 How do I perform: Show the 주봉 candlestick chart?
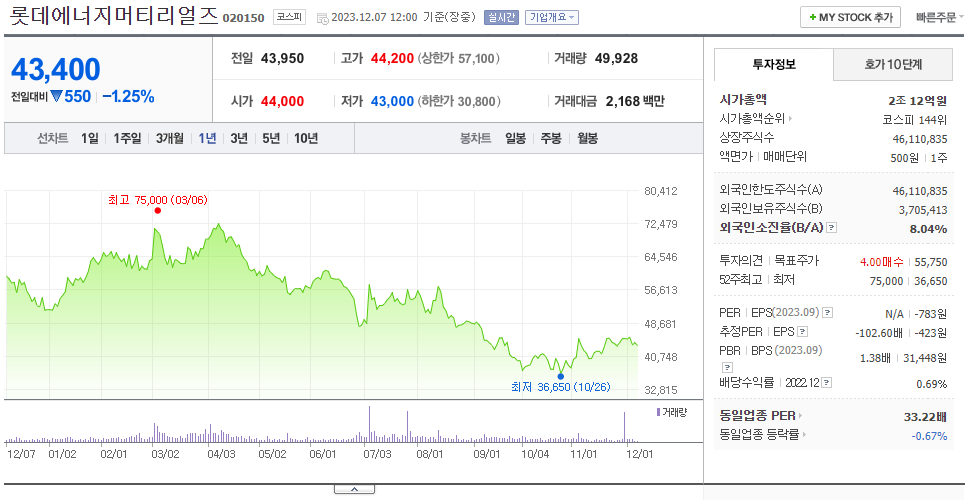click(551, 138)
